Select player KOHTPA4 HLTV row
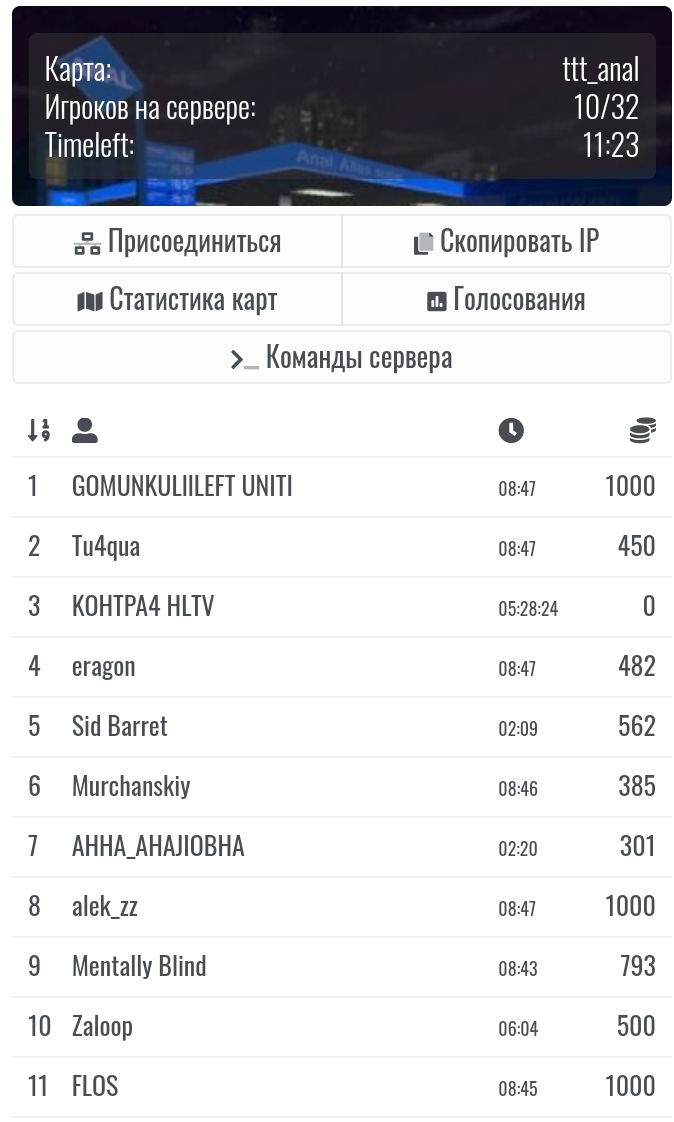Viewport: 674px width, 1122px height. click(x=342, y=607)
